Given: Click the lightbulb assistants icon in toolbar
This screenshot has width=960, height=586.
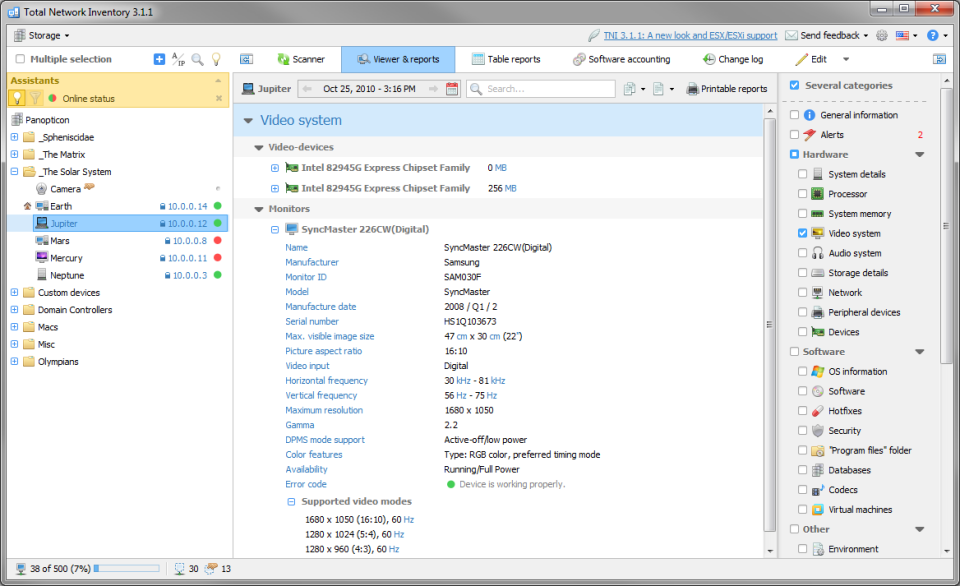Looking at the screenshot, I should (x=216, y=59).
